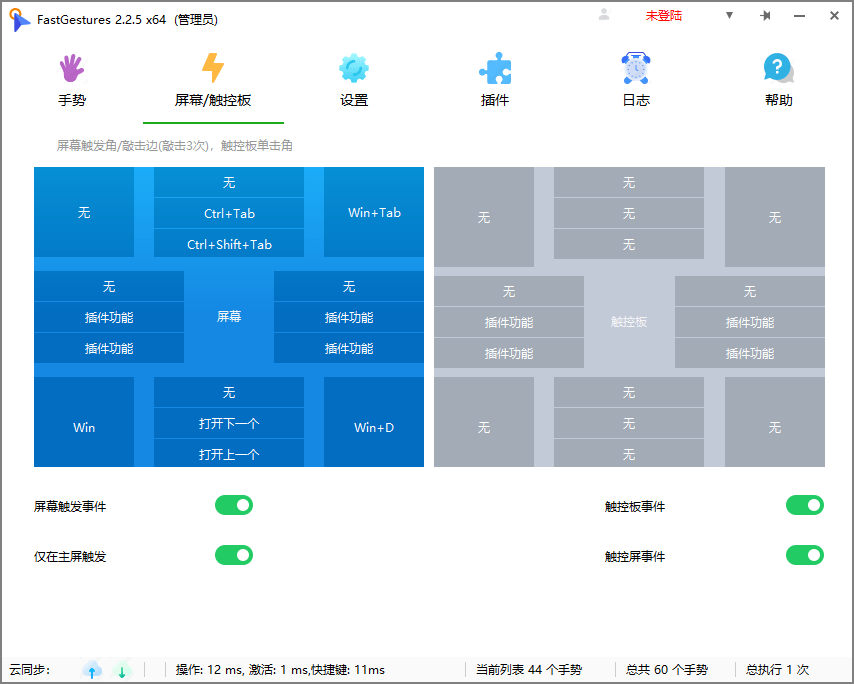
Task: Click the 打开下一个 action cell
Action: click(229, 423)
